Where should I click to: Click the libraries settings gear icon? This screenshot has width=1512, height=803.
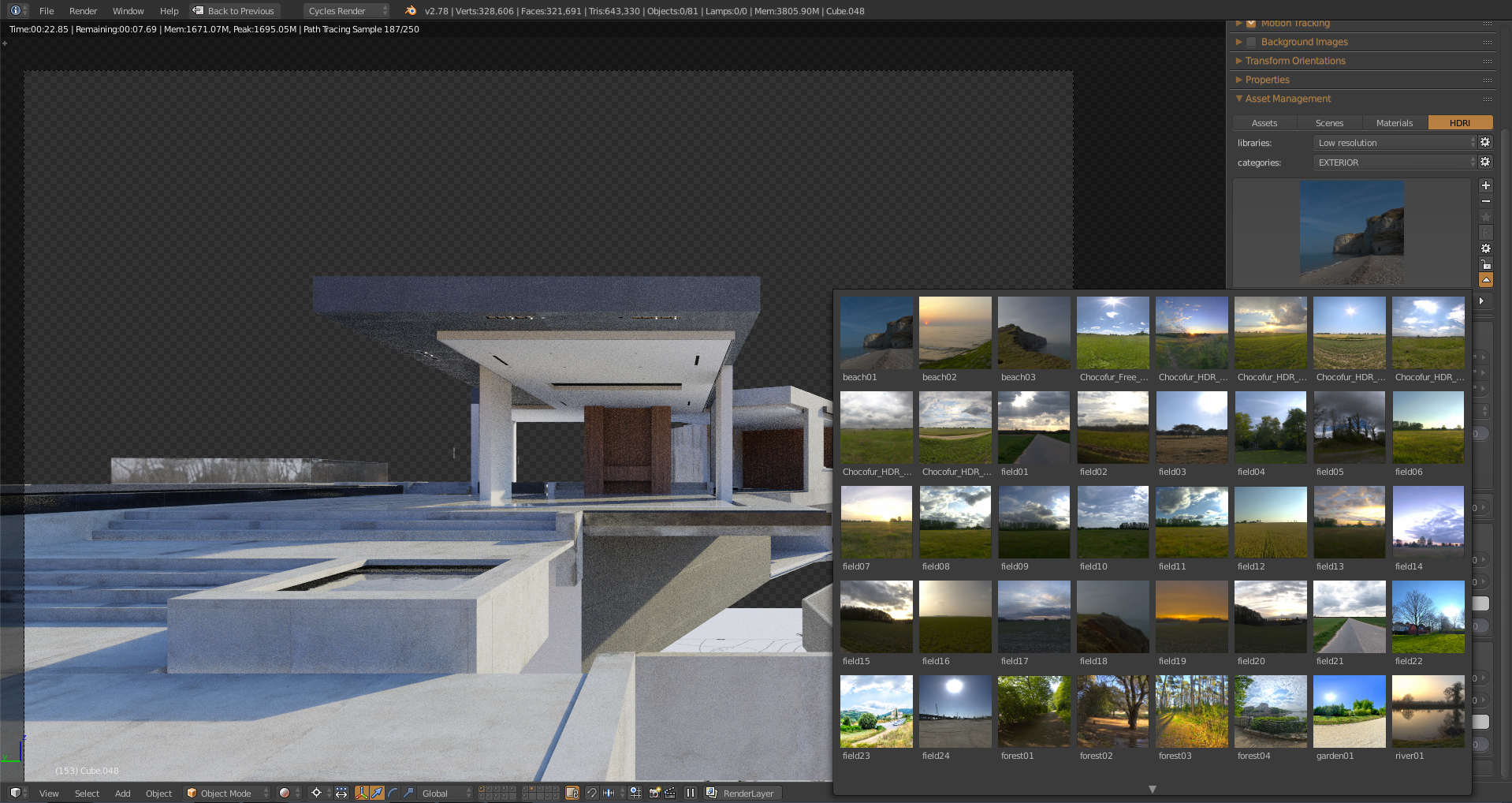tap(1485, 143)
